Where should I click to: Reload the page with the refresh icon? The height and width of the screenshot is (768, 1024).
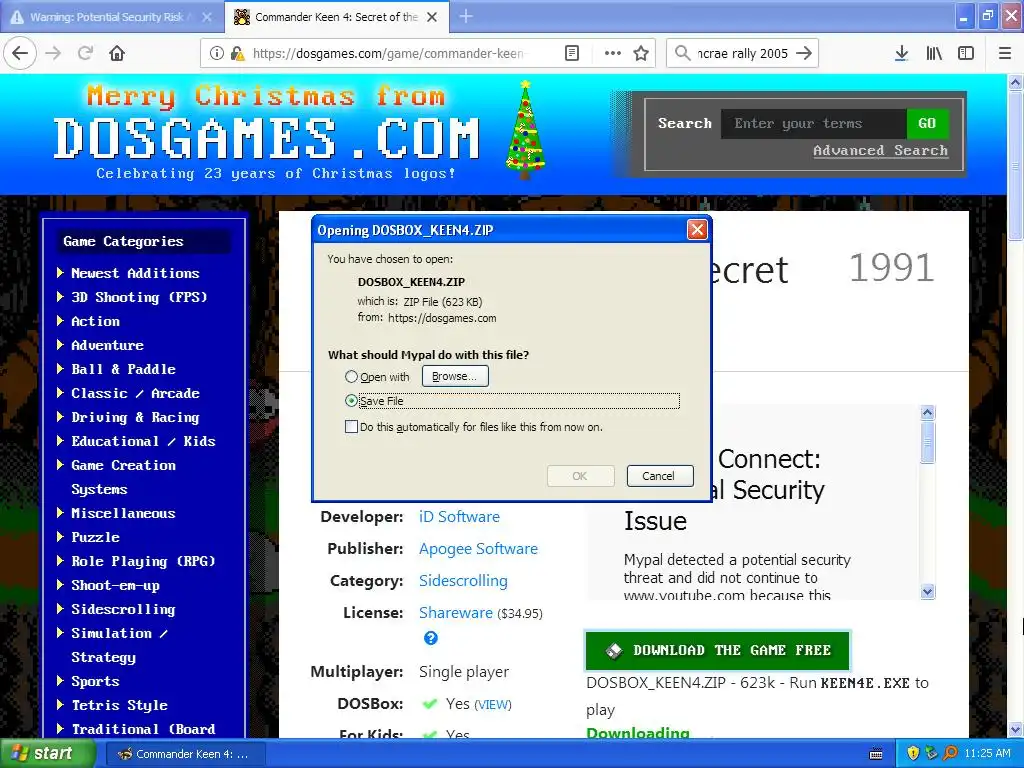85,53
